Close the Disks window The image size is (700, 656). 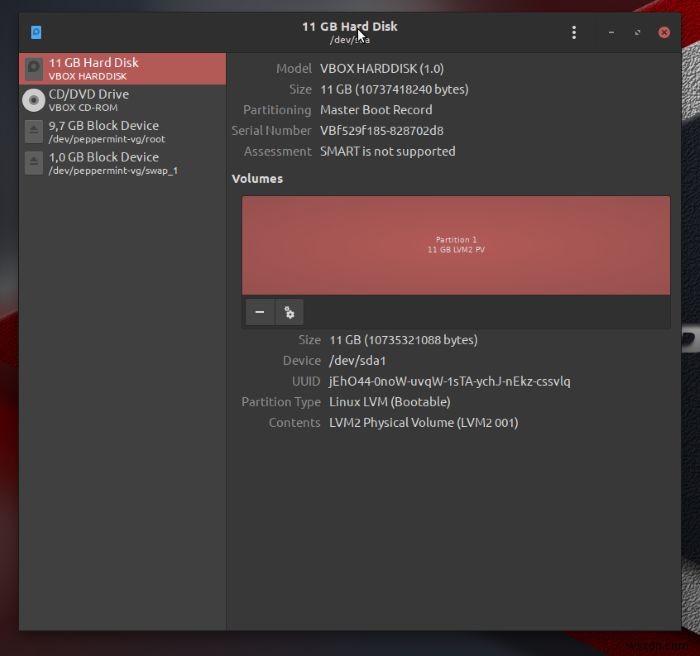tap(664, 32)
